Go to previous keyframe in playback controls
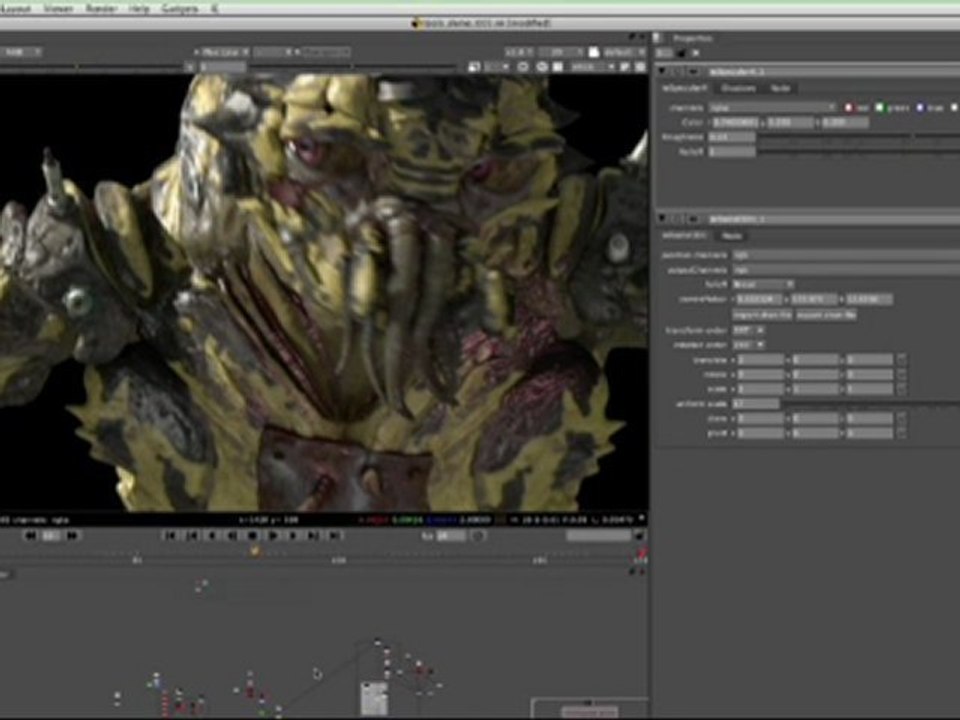Screen dimensions: 960x720 pos(192,536)
